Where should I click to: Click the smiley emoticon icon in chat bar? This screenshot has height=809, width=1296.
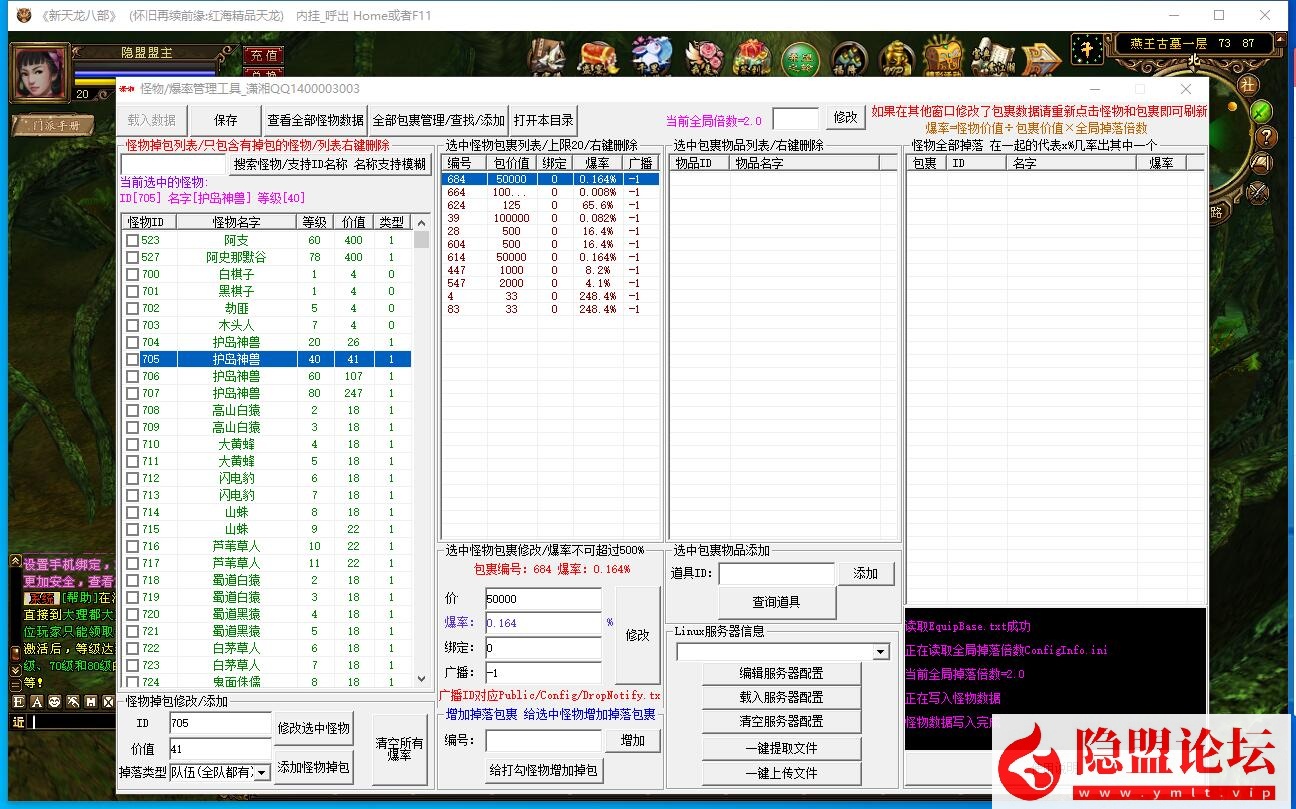(55, 702)
